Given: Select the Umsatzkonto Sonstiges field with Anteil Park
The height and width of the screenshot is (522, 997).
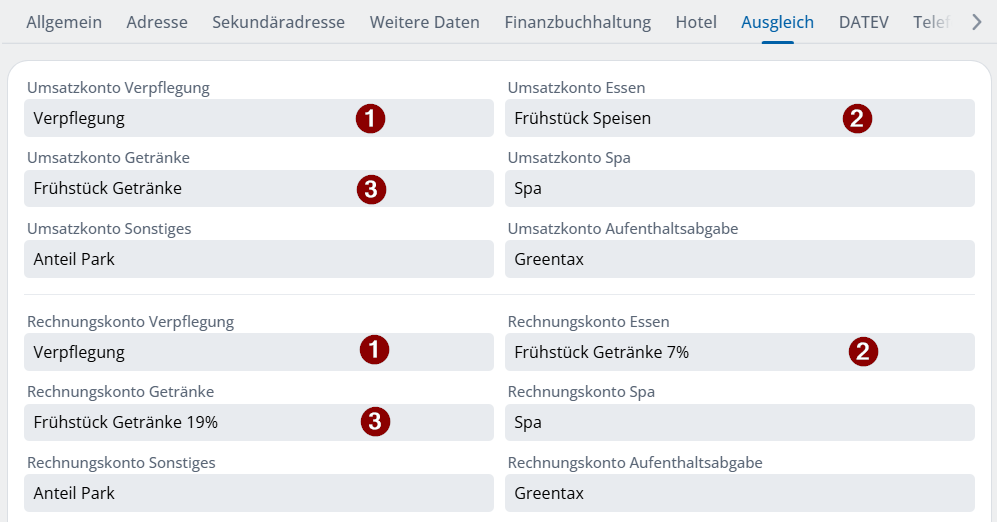Looking at the screenshot, I should 258,259.
